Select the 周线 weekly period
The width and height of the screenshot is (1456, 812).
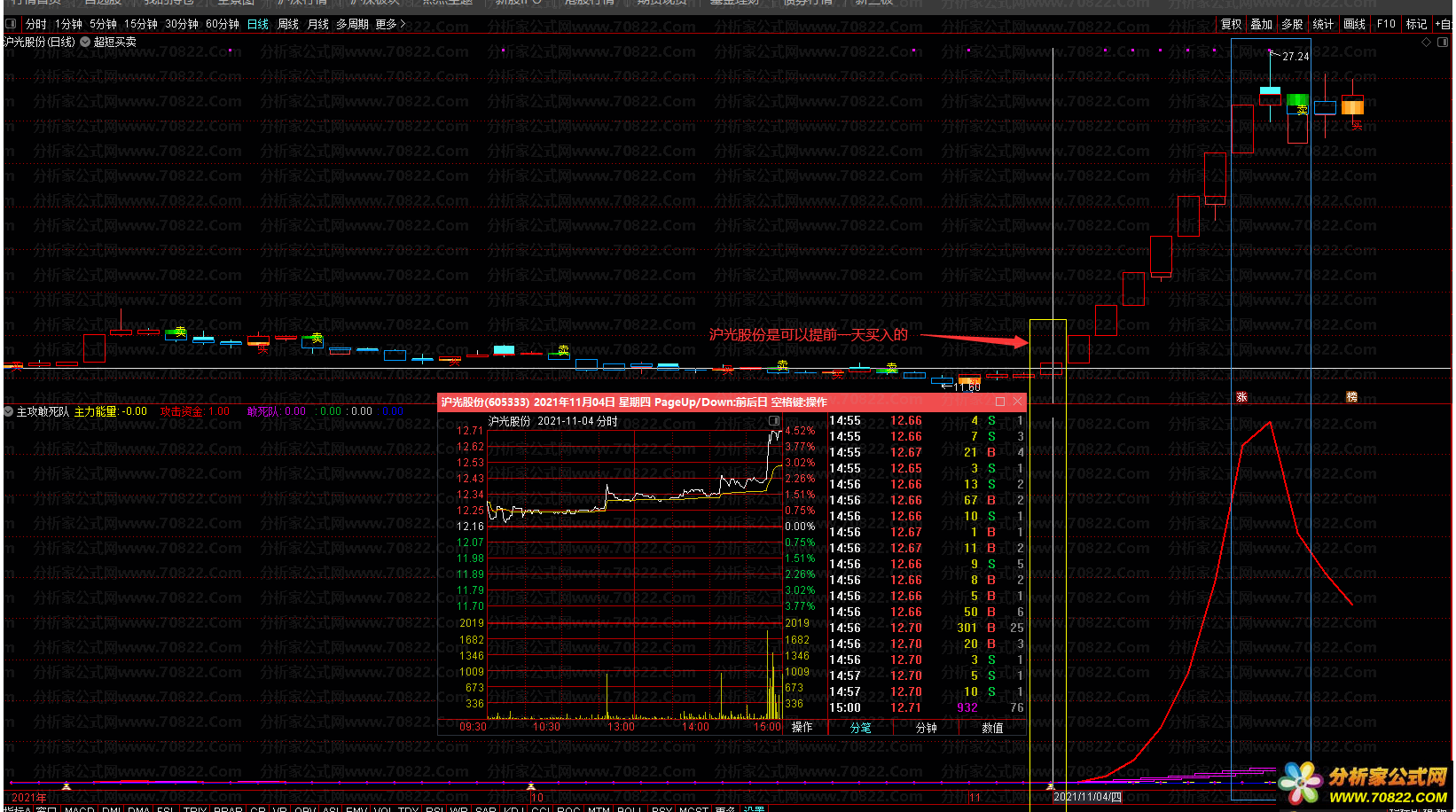(288, 24)
